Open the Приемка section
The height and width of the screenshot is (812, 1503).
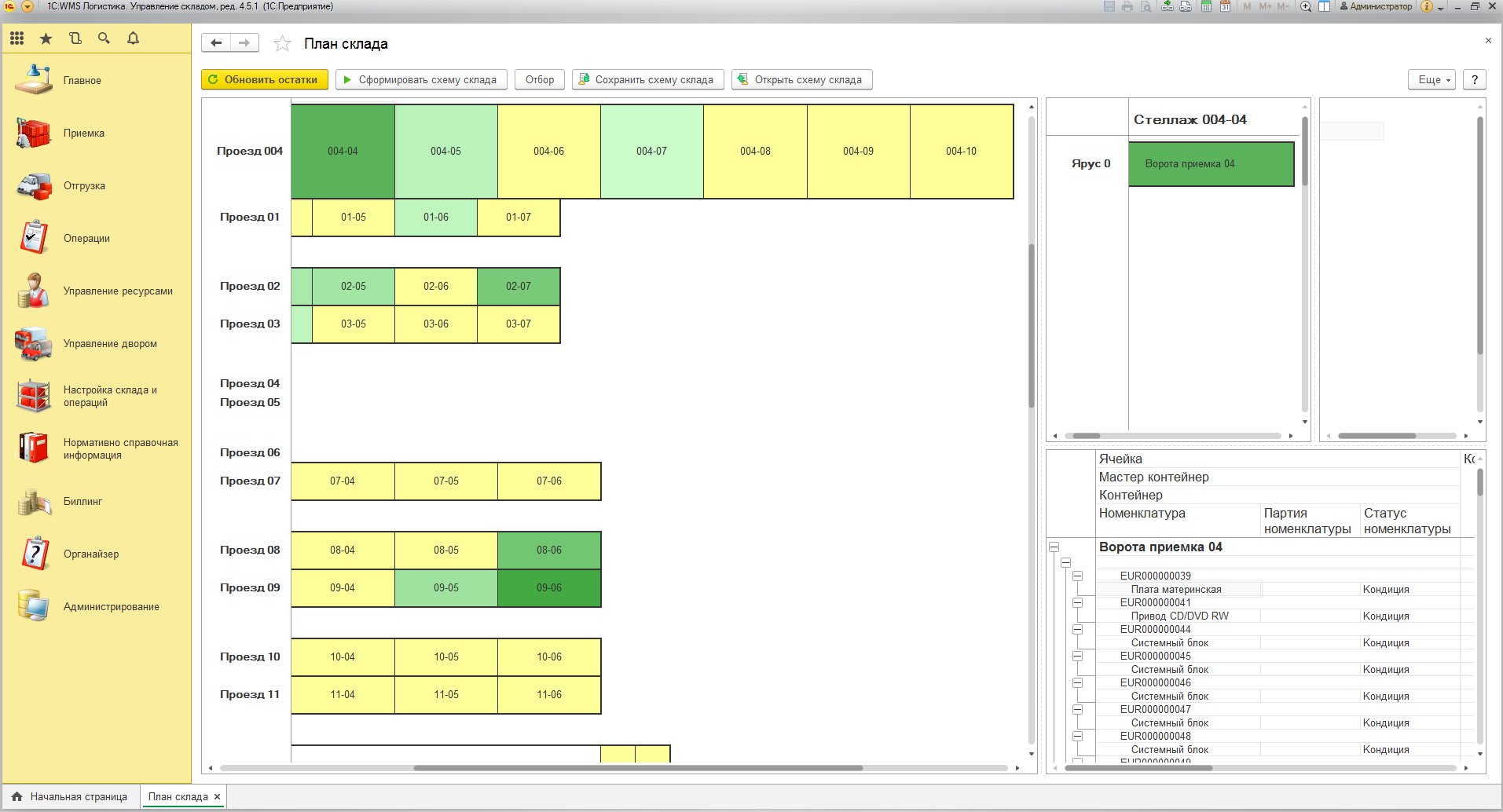point(83,134)
